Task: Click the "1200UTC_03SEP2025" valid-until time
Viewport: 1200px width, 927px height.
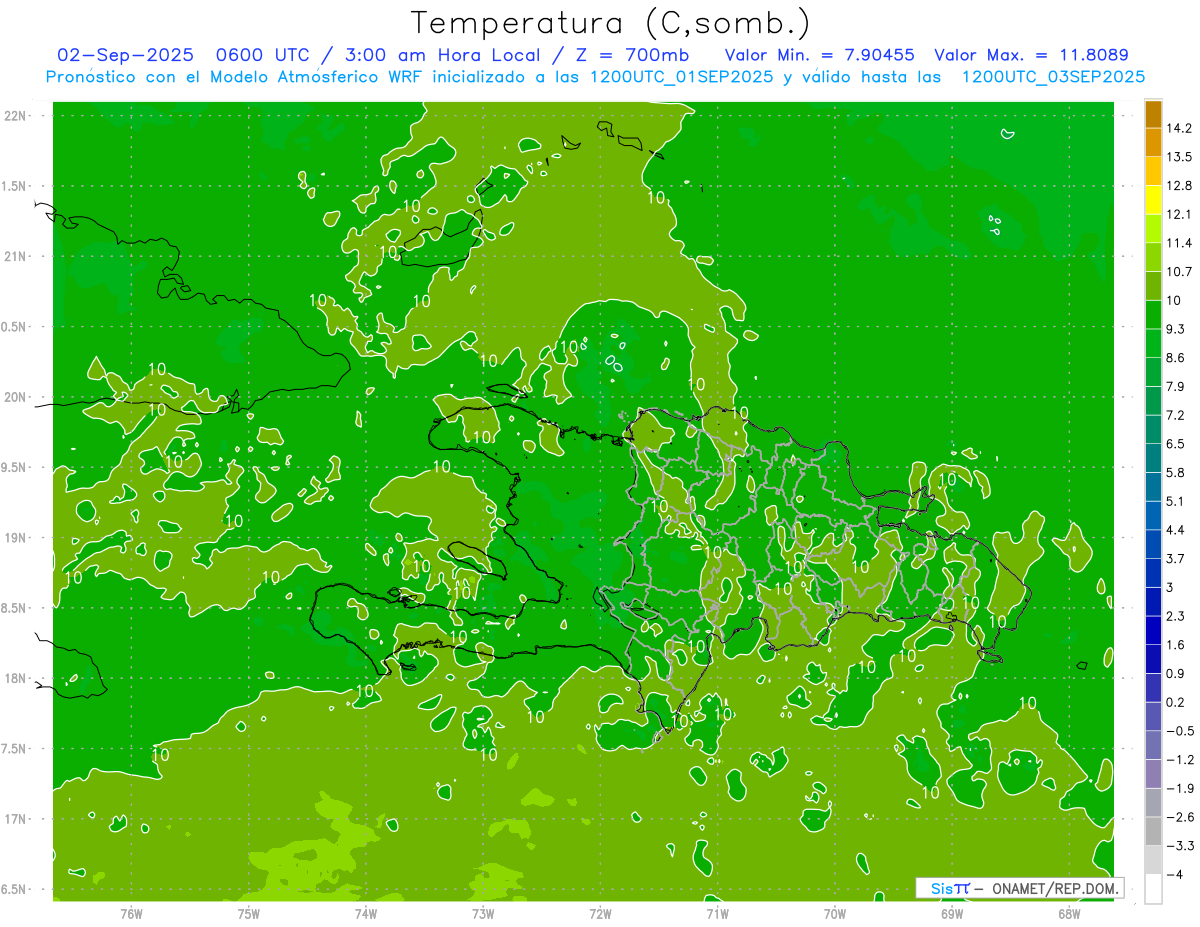Action: pyautogui.click(x=1053, y=77)
